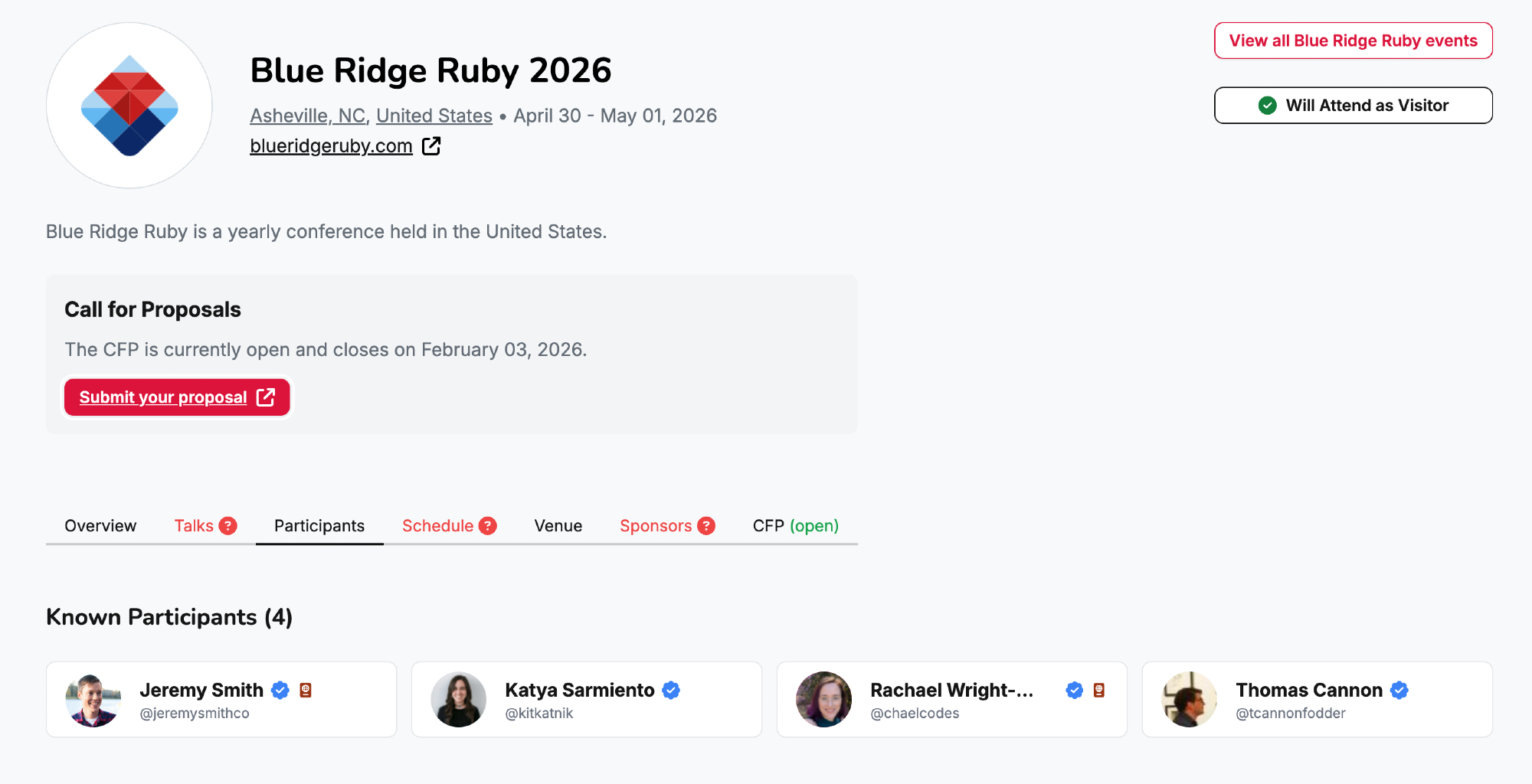
Task: Click the external link icon beside blueridgeruby.com
Action: (431, 145)
